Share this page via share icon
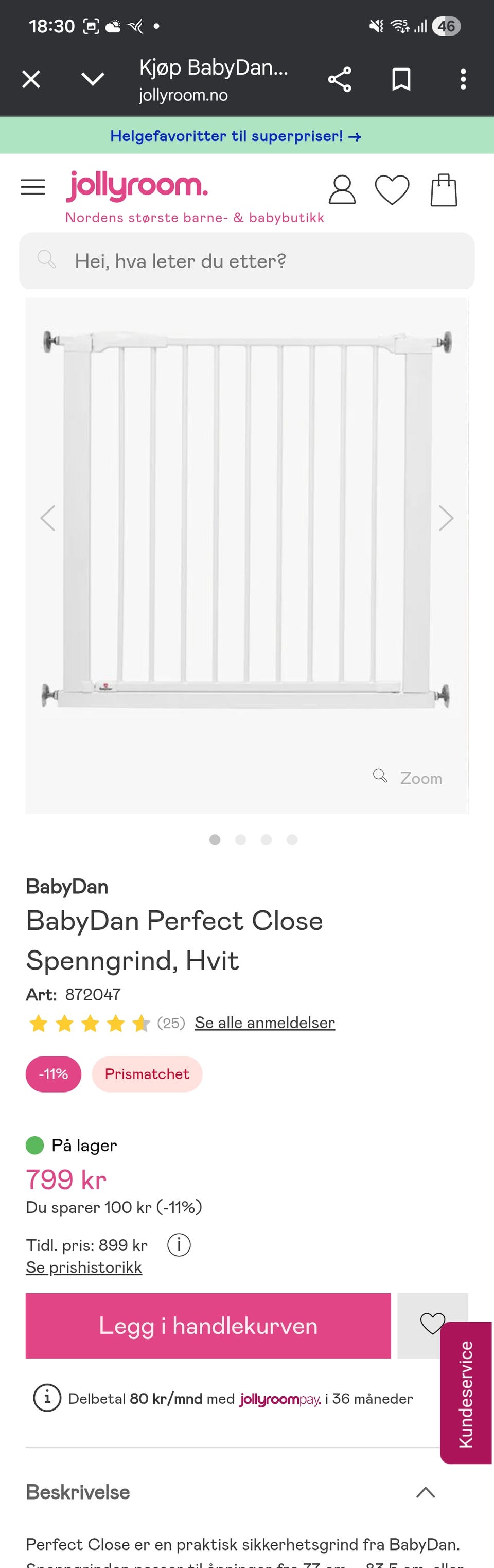This screenshot has height=1568, width=494. (340, 80)
